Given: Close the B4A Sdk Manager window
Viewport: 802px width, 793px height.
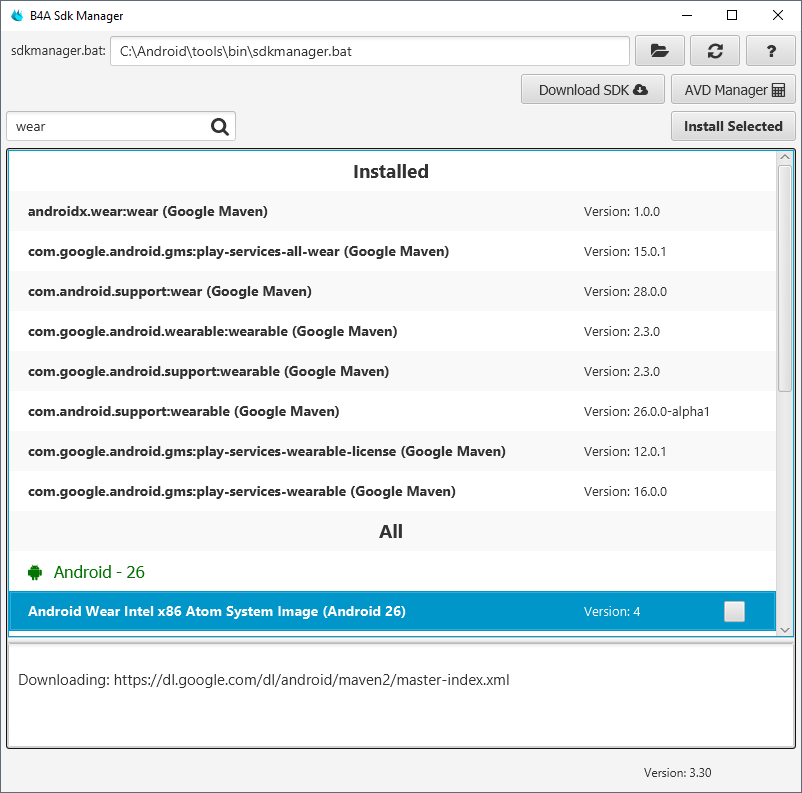Looking at the screenshot, I should tap(777, 15).
